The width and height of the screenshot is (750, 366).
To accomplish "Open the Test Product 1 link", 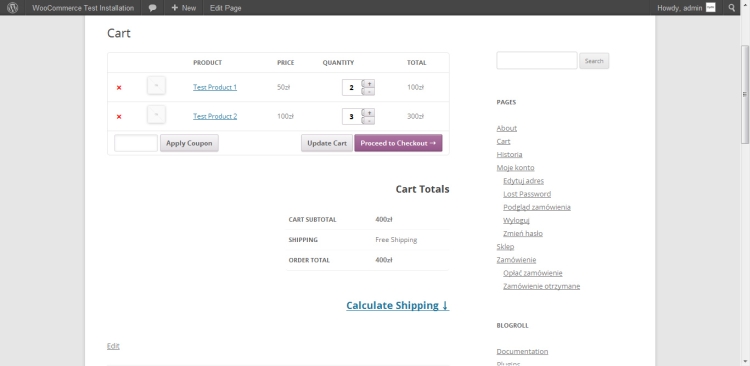I will pos(215,87).
